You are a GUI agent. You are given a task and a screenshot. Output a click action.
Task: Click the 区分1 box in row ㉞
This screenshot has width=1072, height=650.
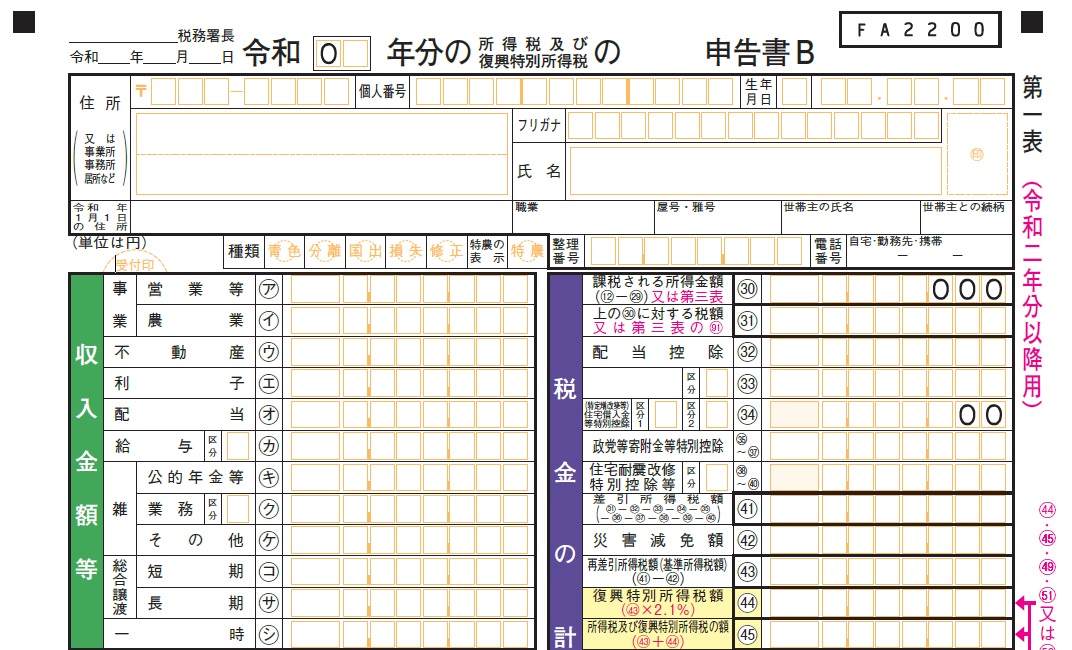click(666, 415)
